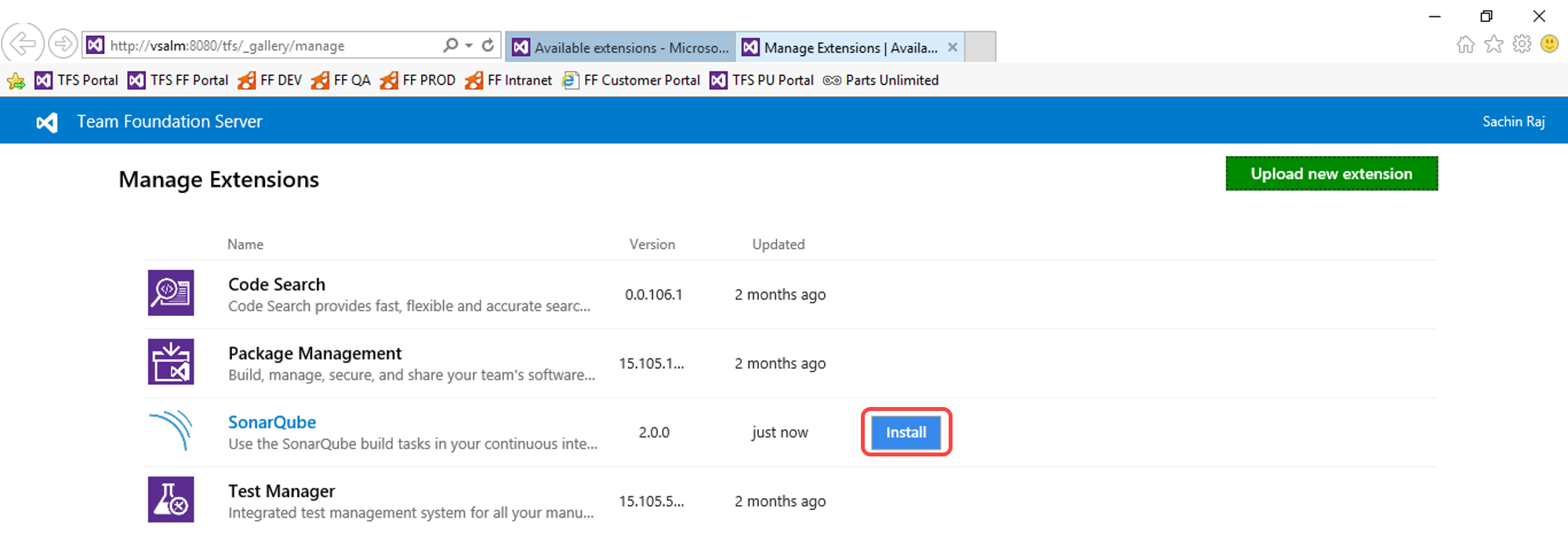The height and width of the screenshot is (538, 1568).
Task: Minimize the browser window
Action: click(1435, 16)
